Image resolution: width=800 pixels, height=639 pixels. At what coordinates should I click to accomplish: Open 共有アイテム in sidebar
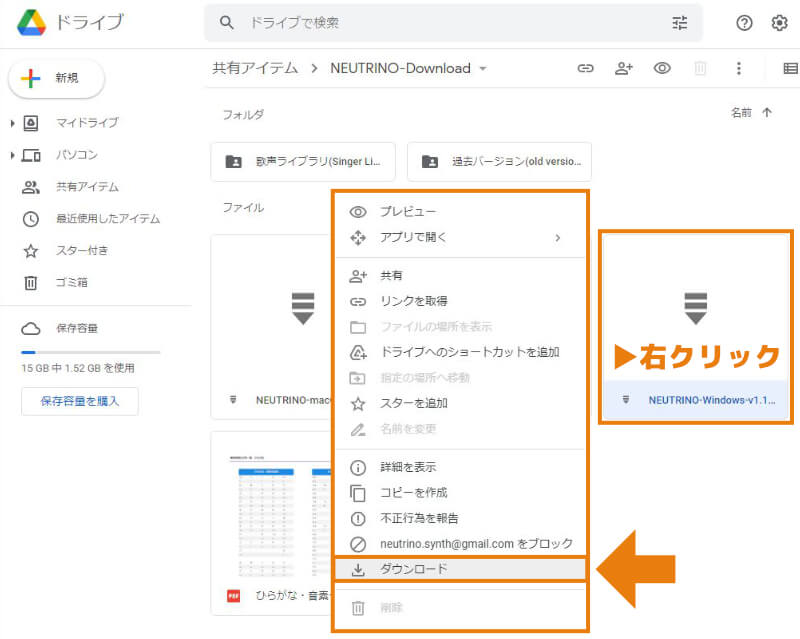click(87, 187)
